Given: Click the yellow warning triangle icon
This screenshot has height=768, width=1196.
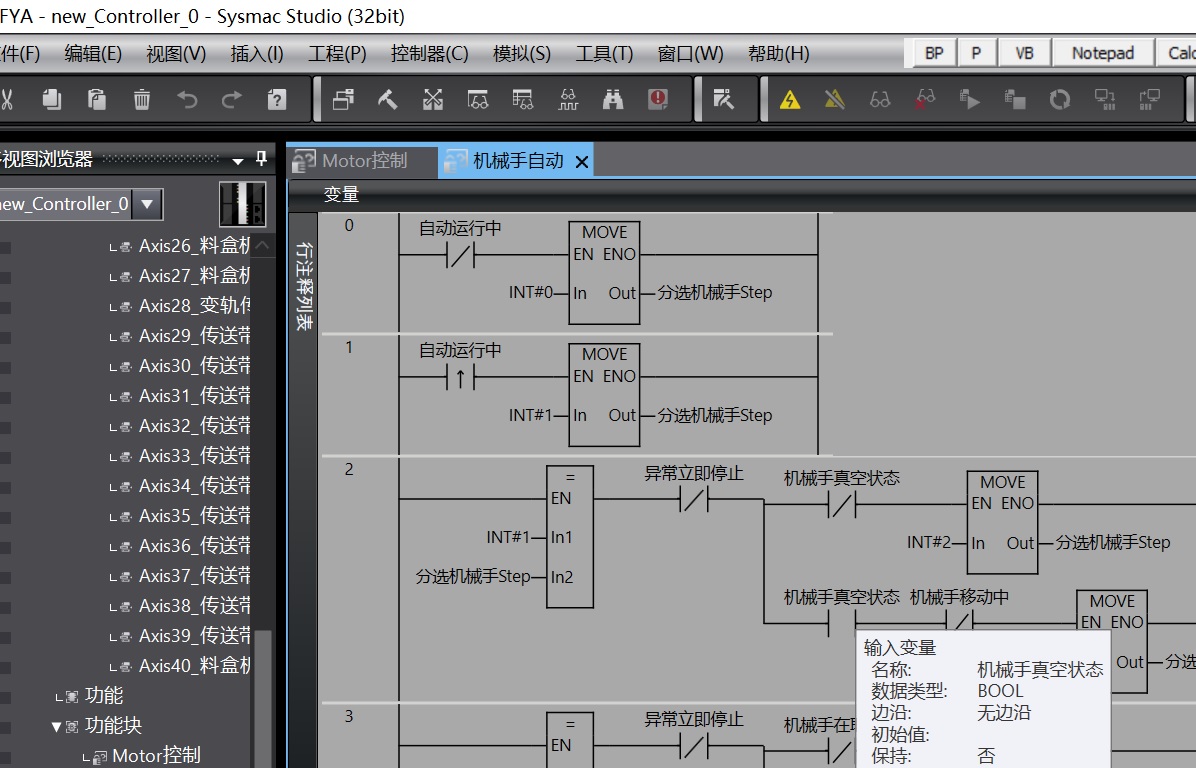Looking at the screenshot, I should 790,99.
